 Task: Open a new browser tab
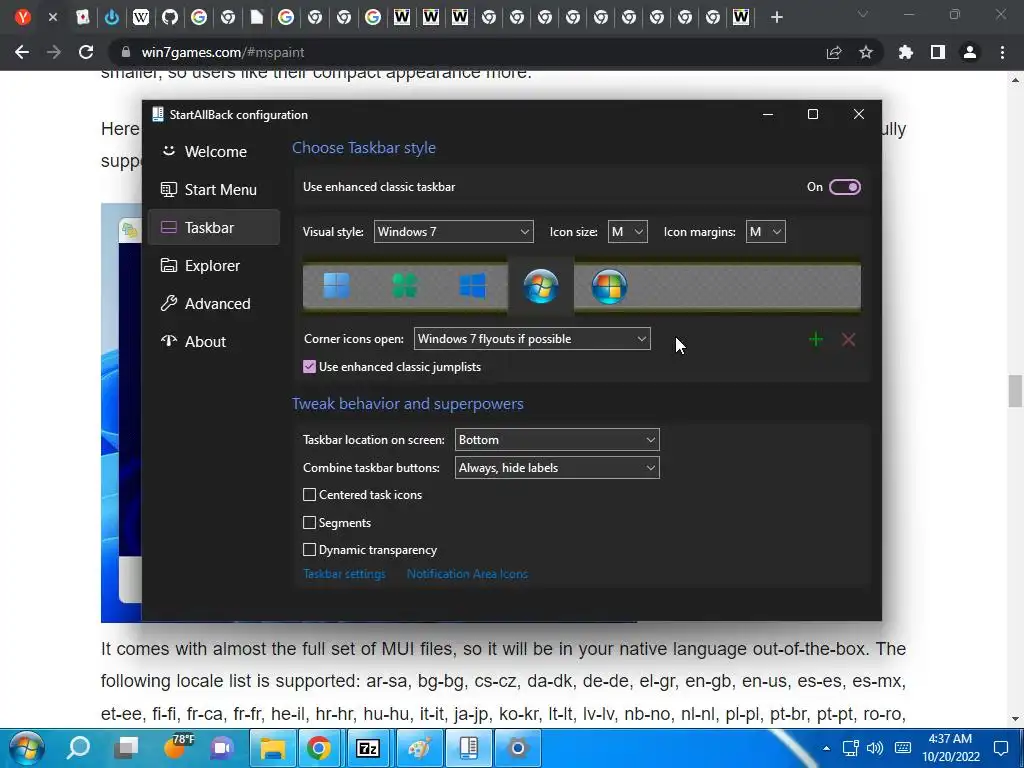click(x=776, y=17)
